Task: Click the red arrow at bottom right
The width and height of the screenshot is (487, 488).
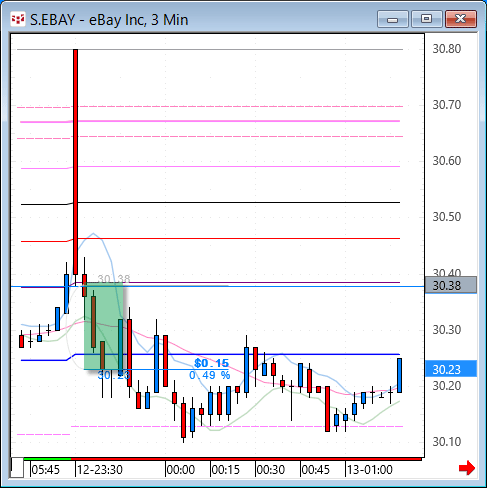Action: click(467, 468)
